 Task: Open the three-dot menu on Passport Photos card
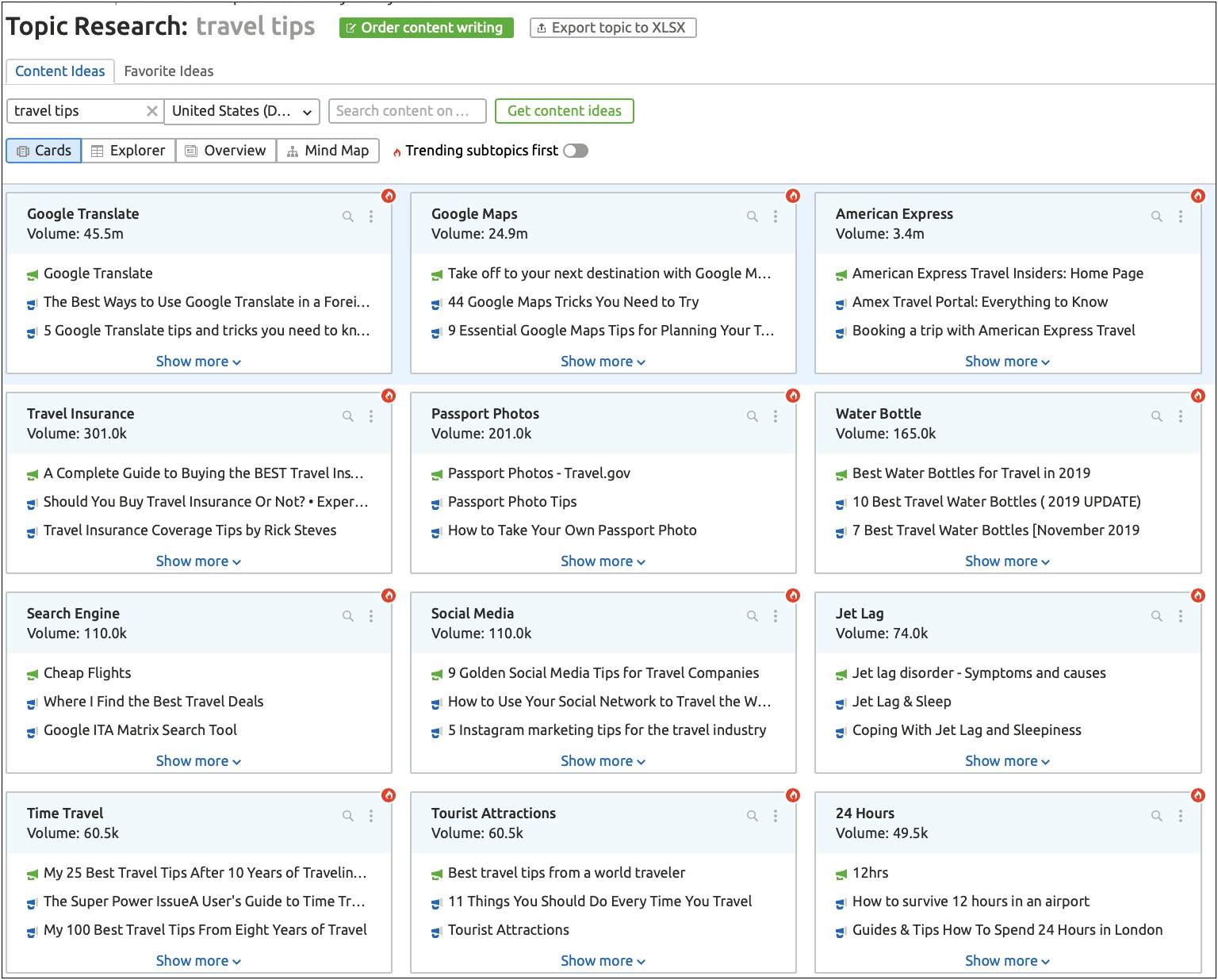(x=776, y=415)
